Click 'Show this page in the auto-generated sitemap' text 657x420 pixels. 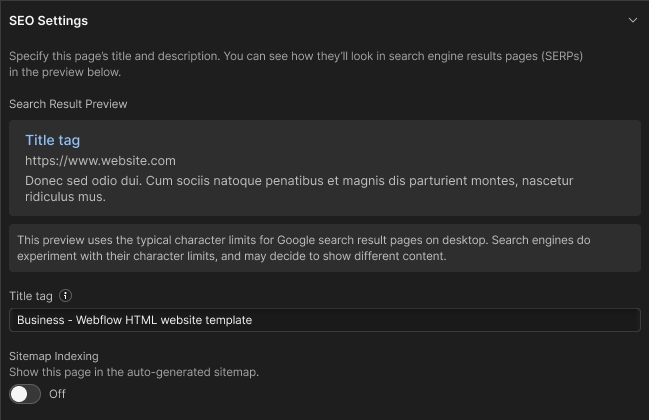[133, 372]
